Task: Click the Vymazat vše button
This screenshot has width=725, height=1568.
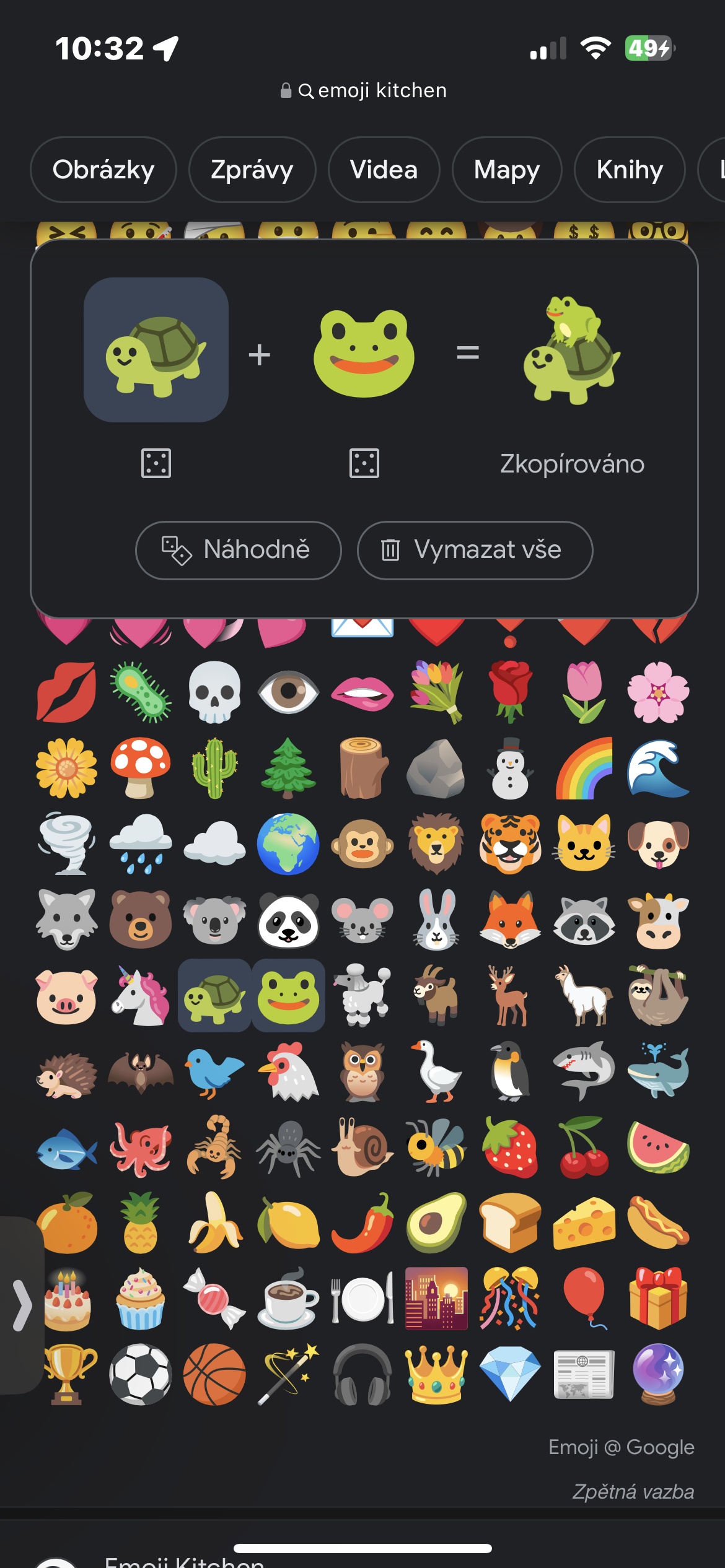Action: coord(475,550)
